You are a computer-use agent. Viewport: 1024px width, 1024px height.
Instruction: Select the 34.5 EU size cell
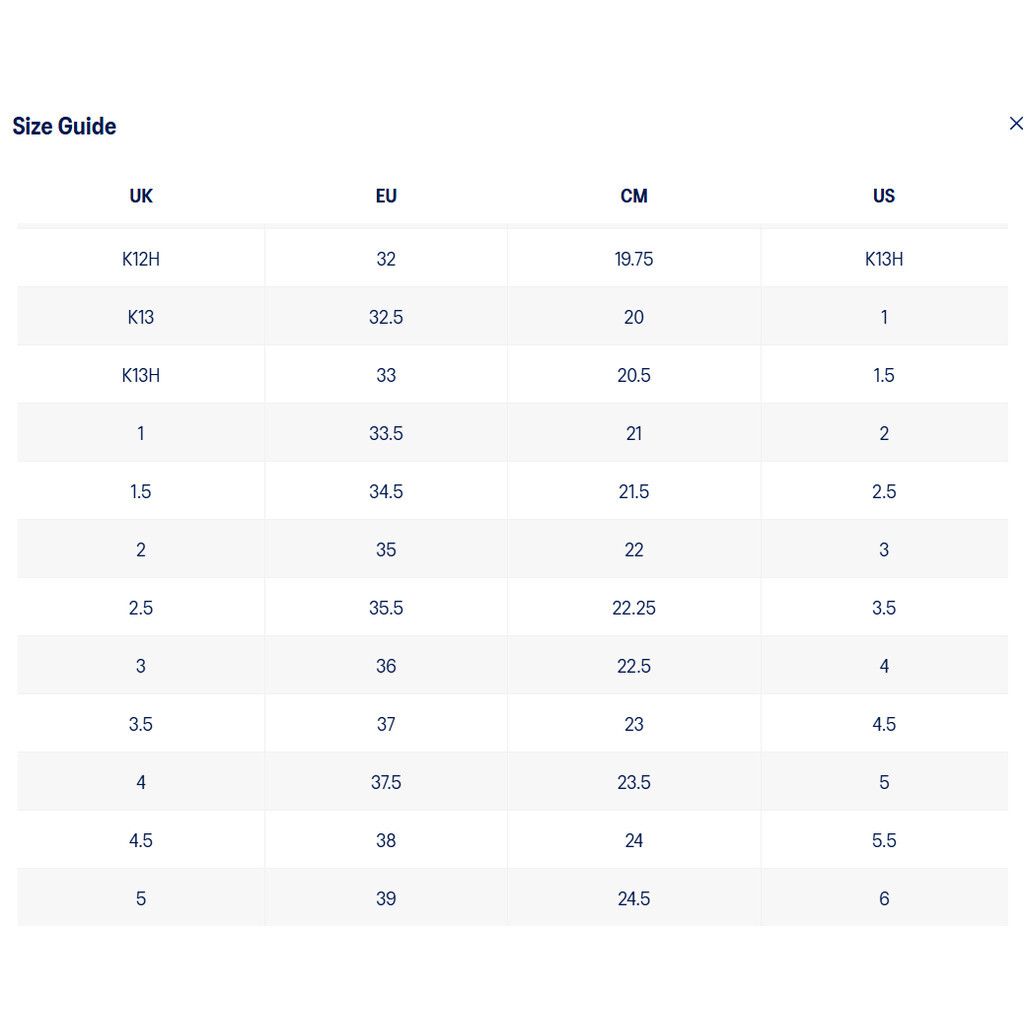coord(386,491)
